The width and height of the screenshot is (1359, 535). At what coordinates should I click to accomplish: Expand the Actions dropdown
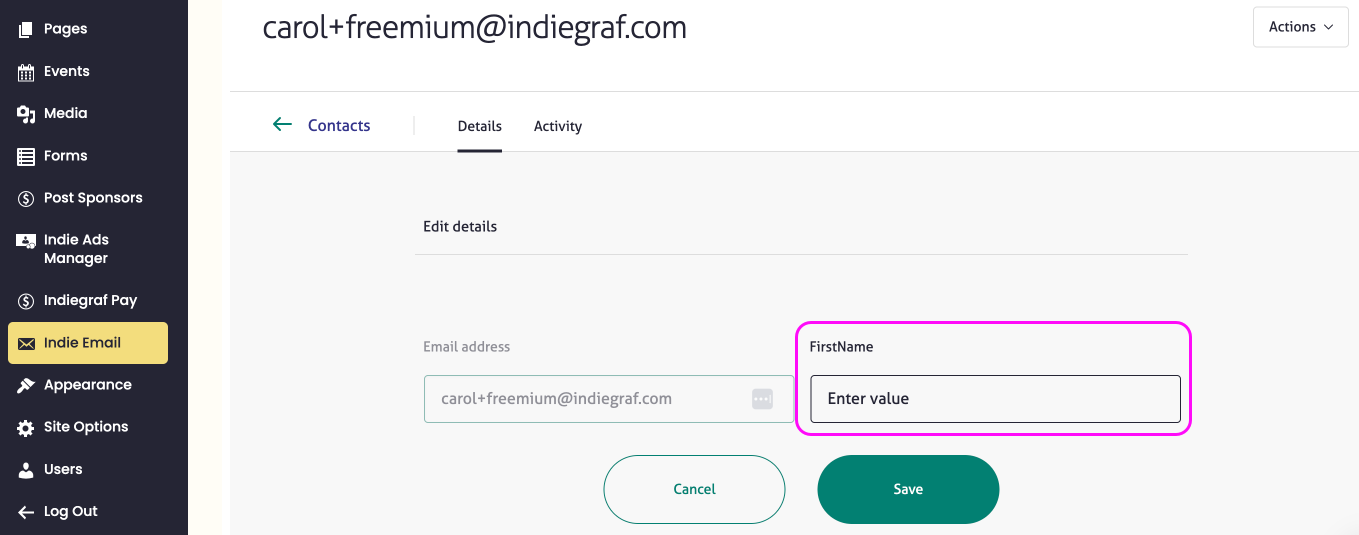1300,27
